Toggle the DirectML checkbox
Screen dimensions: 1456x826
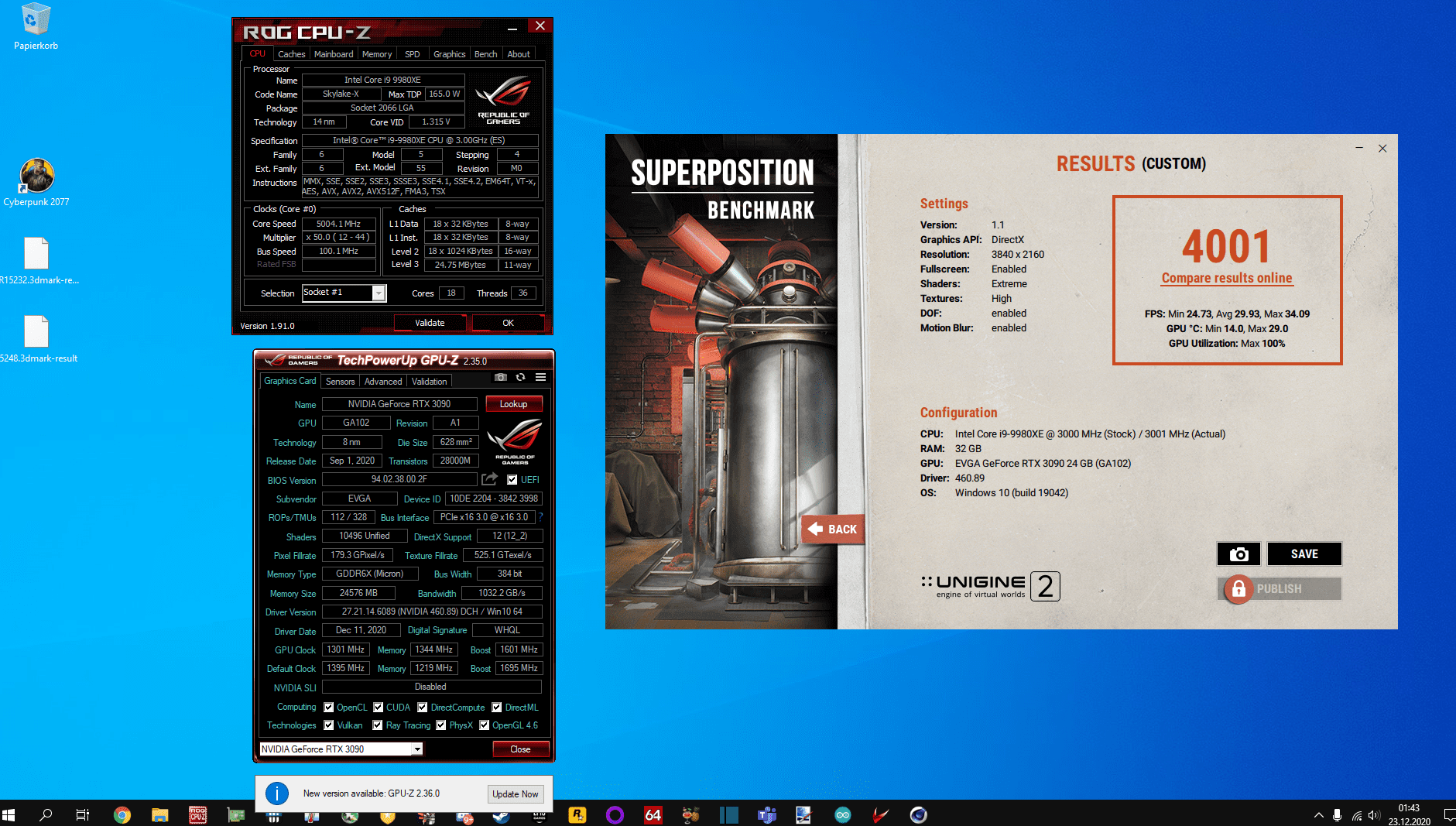[497, 708]
